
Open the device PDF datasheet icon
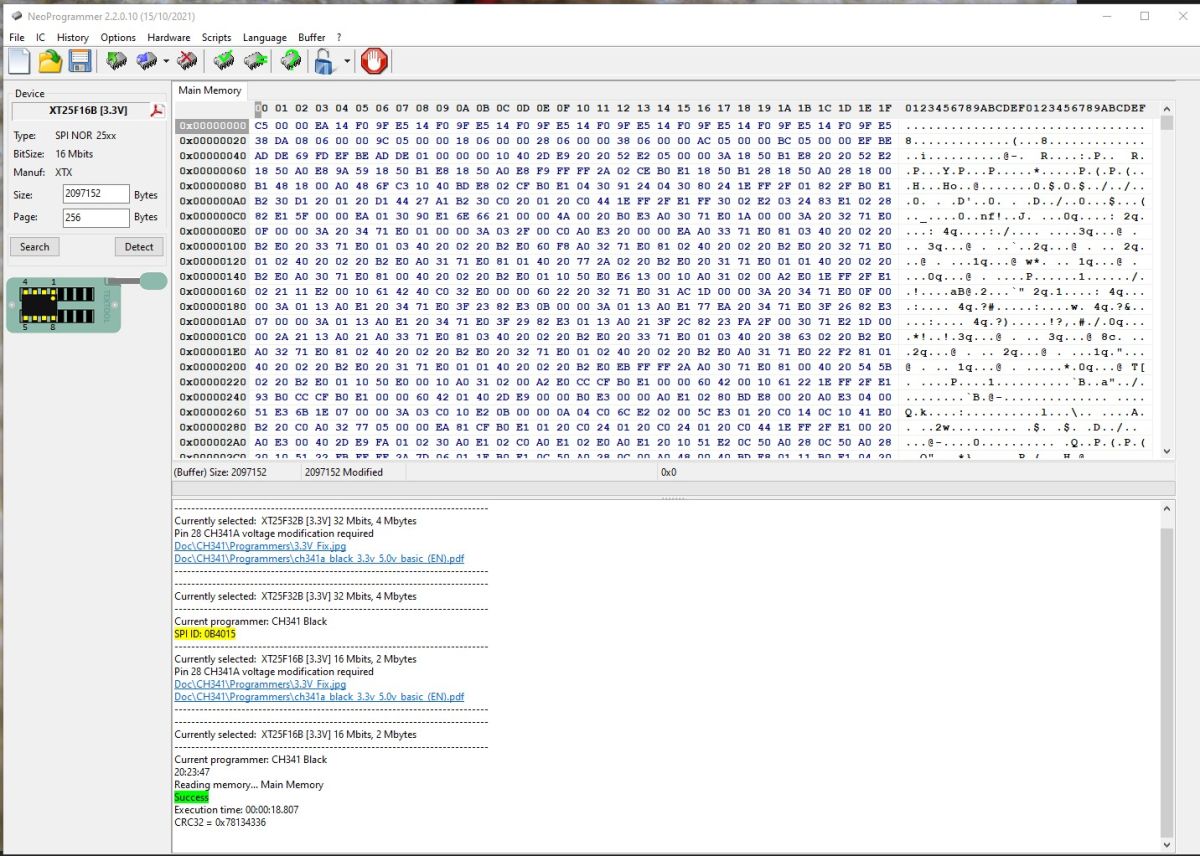click(x=157, y=110)
